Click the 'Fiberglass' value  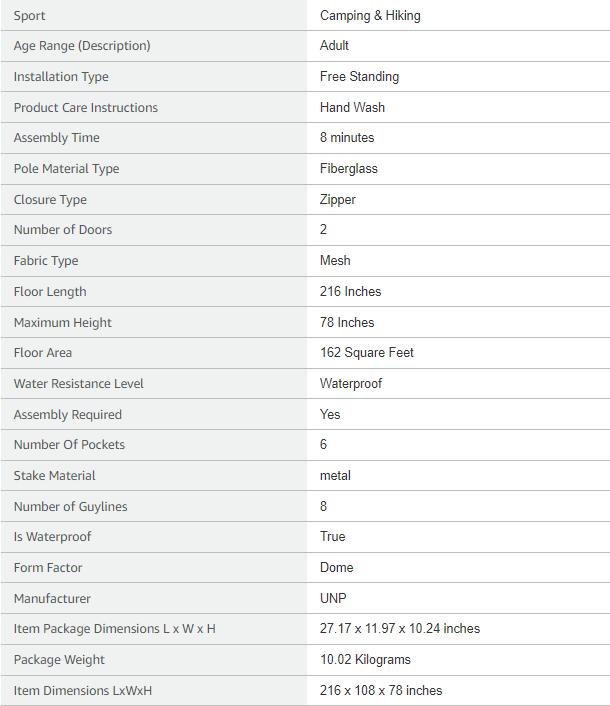pyautogui.click(x=348, y=168)
